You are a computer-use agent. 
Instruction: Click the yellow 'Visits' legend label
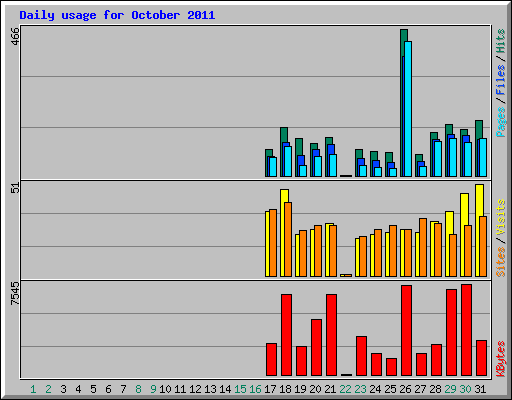pyautogui.click(x=501, y=217)
